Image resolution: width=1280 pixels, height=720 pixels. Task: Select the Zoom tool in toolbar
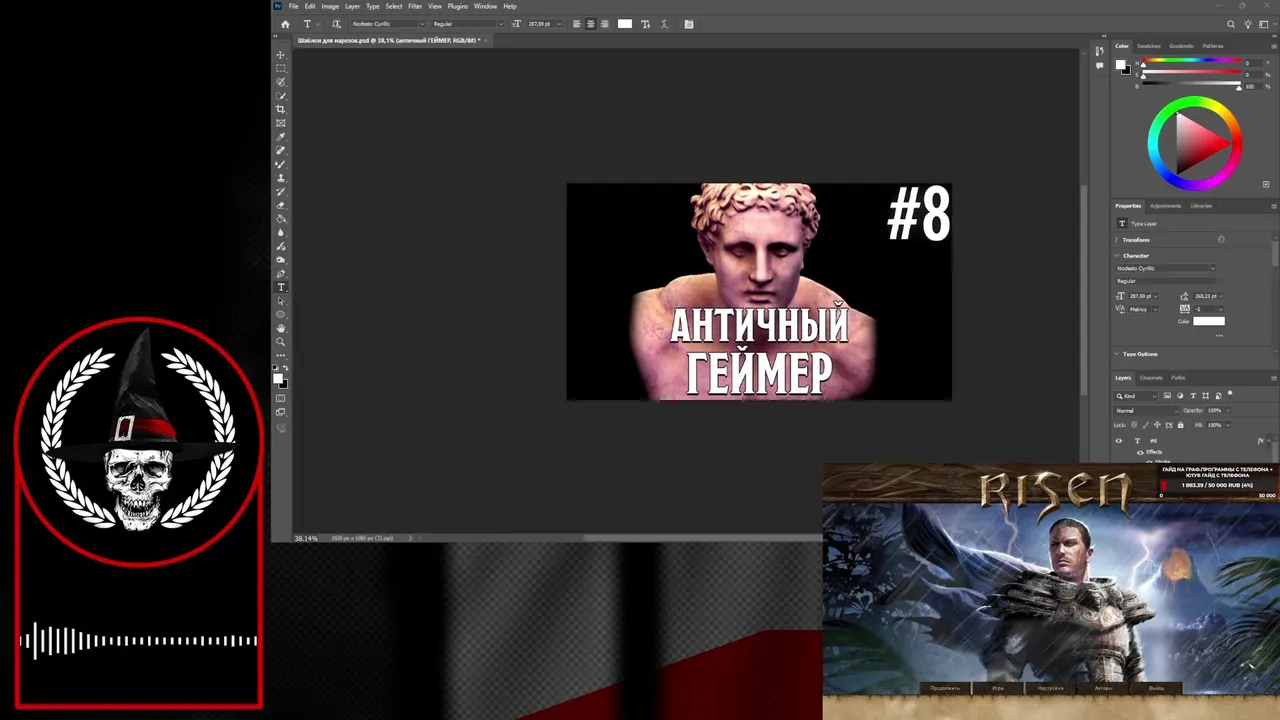pyautogui.click(x=280, y=342)
